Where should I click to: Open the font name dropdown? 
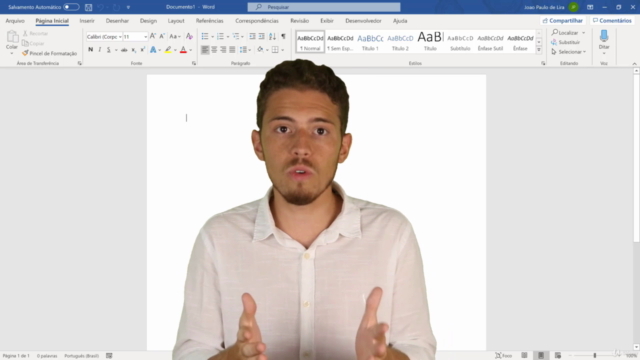point(120,37)
